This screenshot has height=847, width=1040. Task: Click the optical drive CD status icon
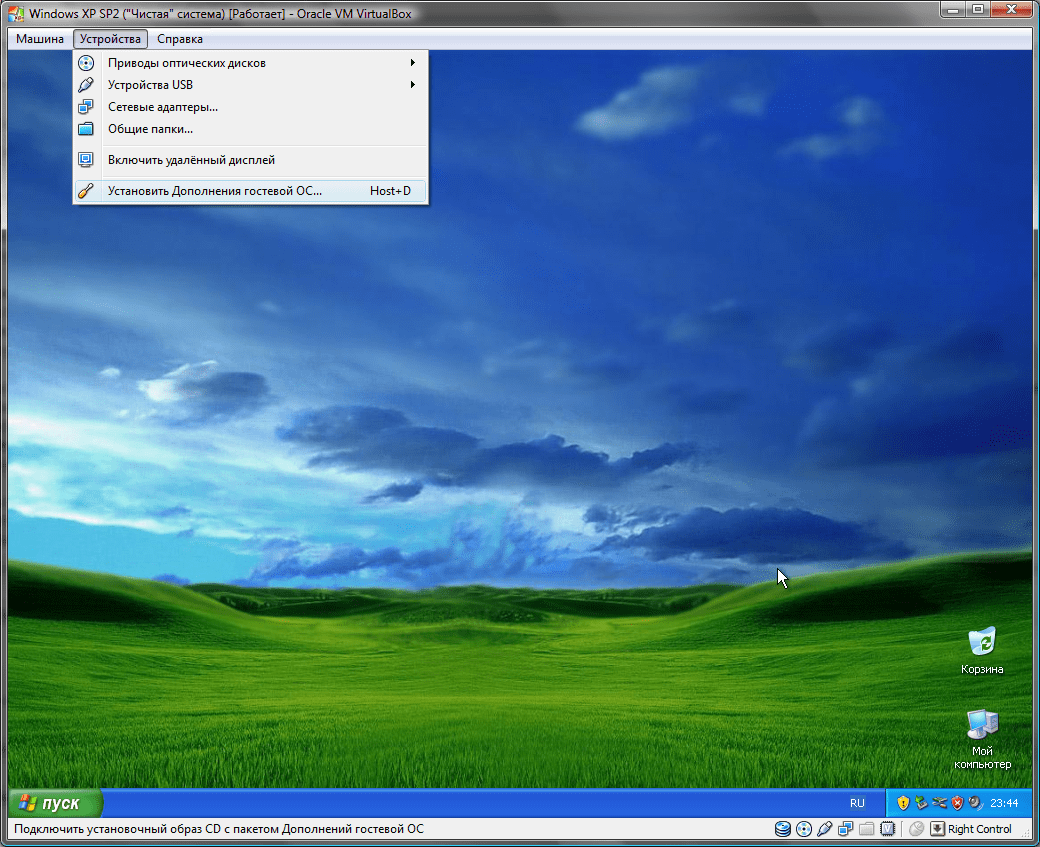click(x=804, y=829)
